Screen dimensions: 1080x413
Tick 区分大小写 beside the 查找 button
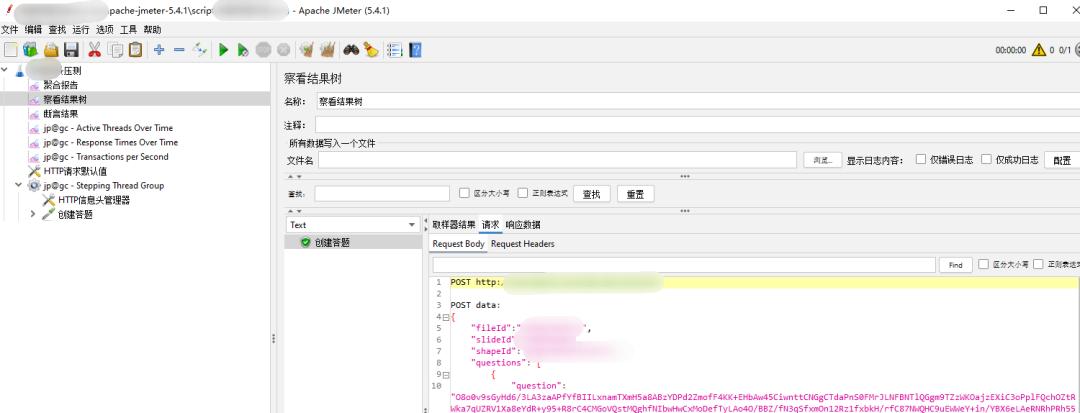click(464, 193)
